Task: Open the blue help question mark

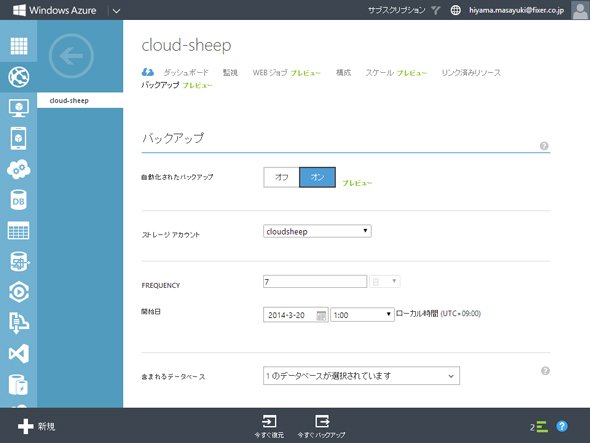Action: [562, 426]
